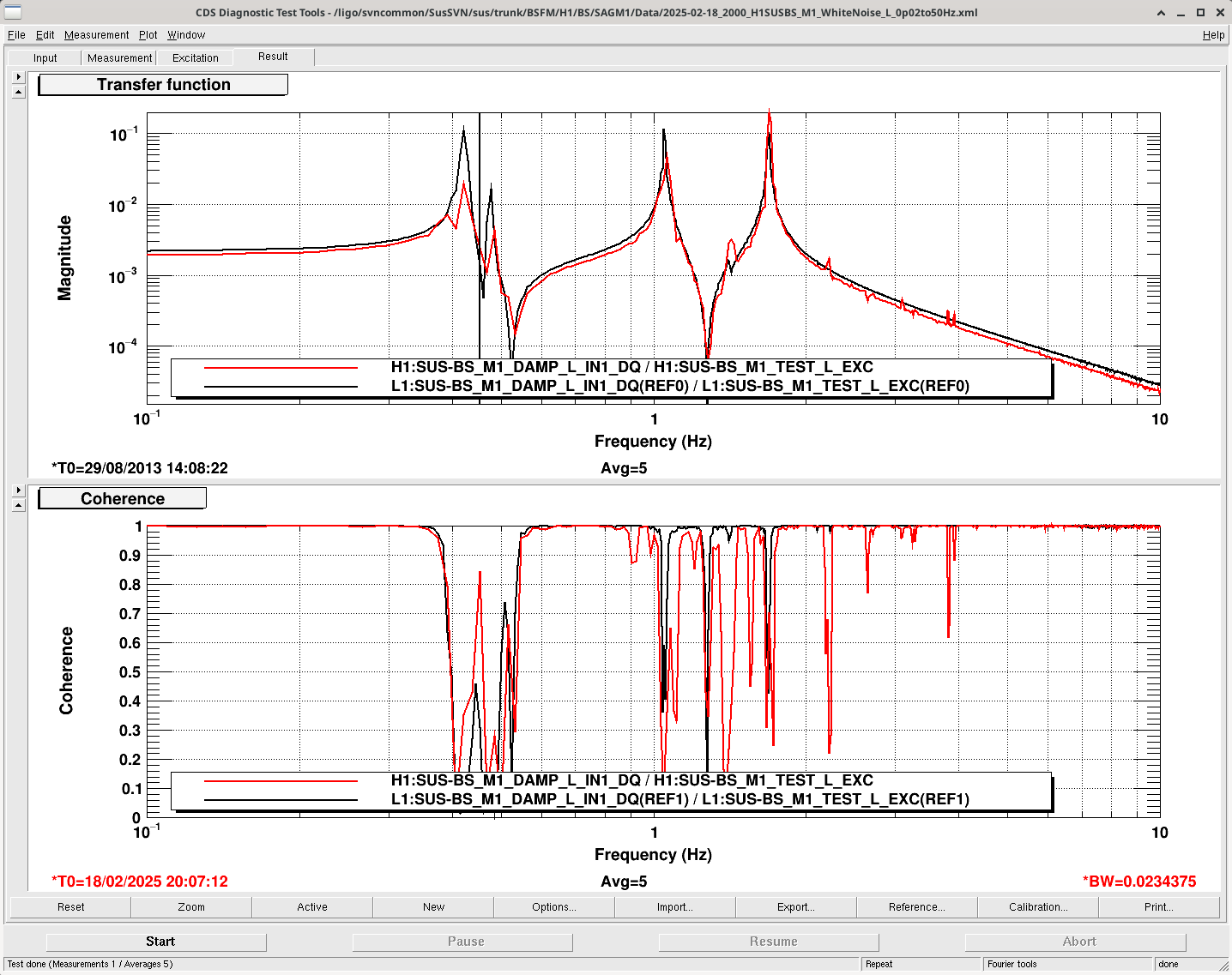
Task: Click the Magnitude axis label
Action: tap(64, 258)
